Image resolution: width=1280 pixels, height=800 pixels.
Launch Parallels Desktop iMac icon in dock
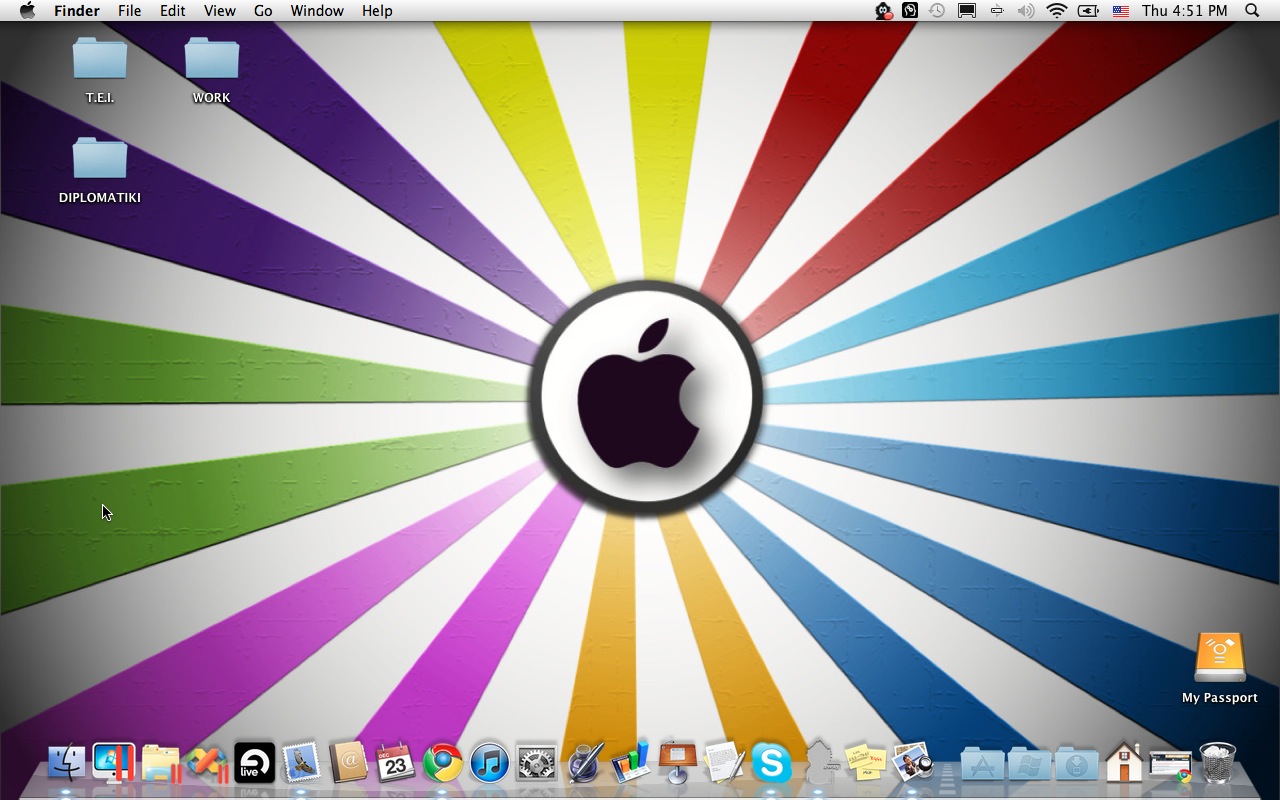(x=114, y=764)
